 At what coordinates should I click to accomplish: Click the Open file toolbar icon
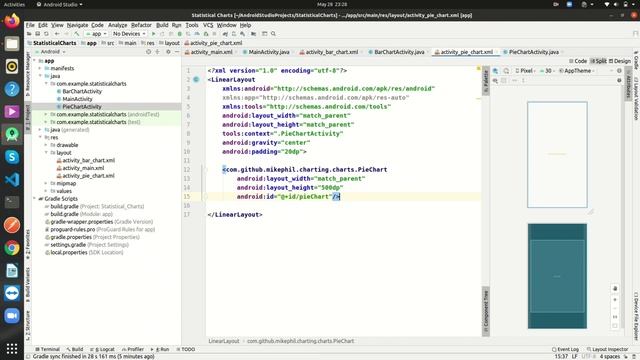click(29, 34)
